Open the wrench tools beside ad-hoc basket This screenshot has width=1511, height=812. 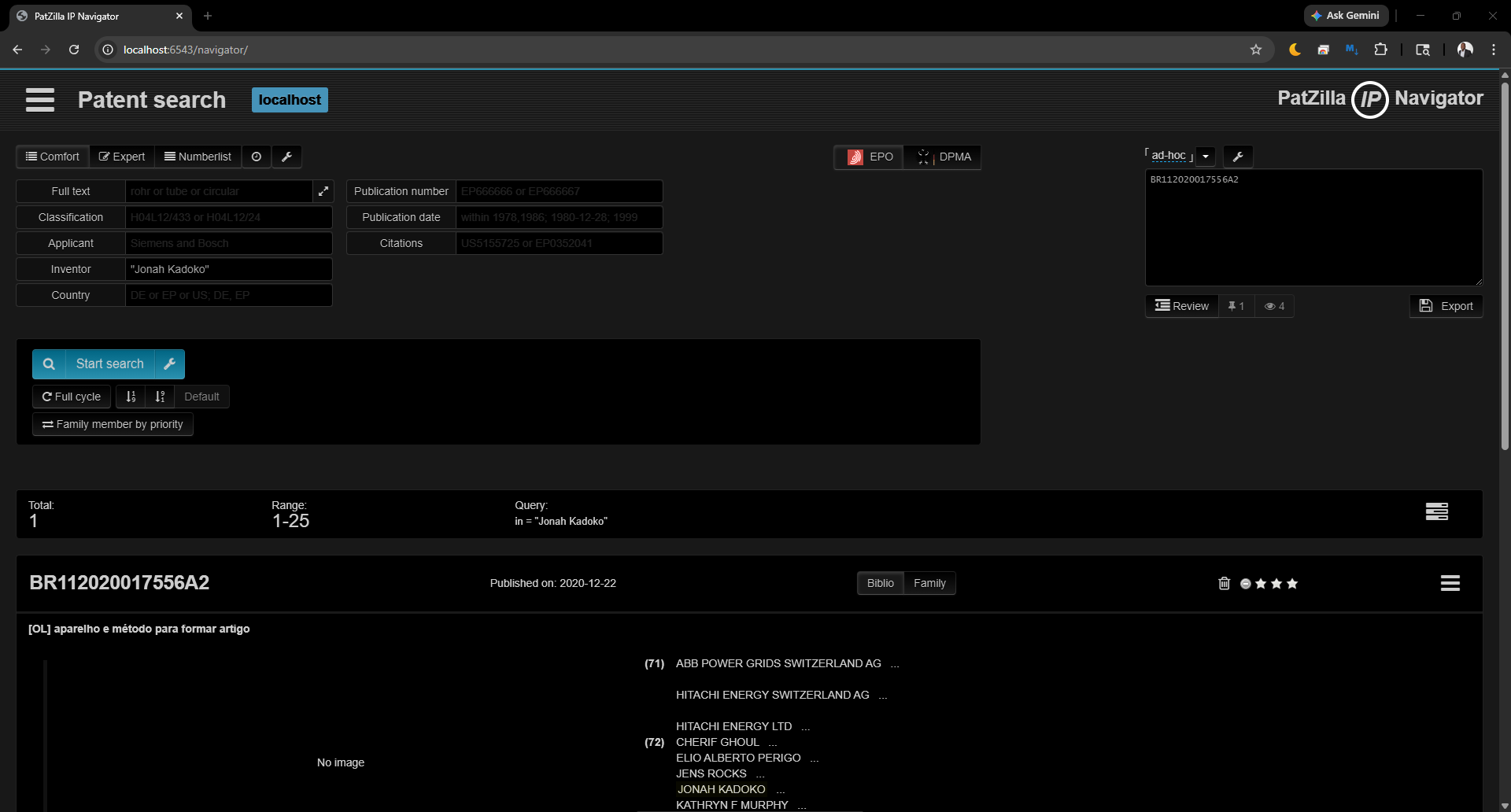click(x=1238, y=157)
